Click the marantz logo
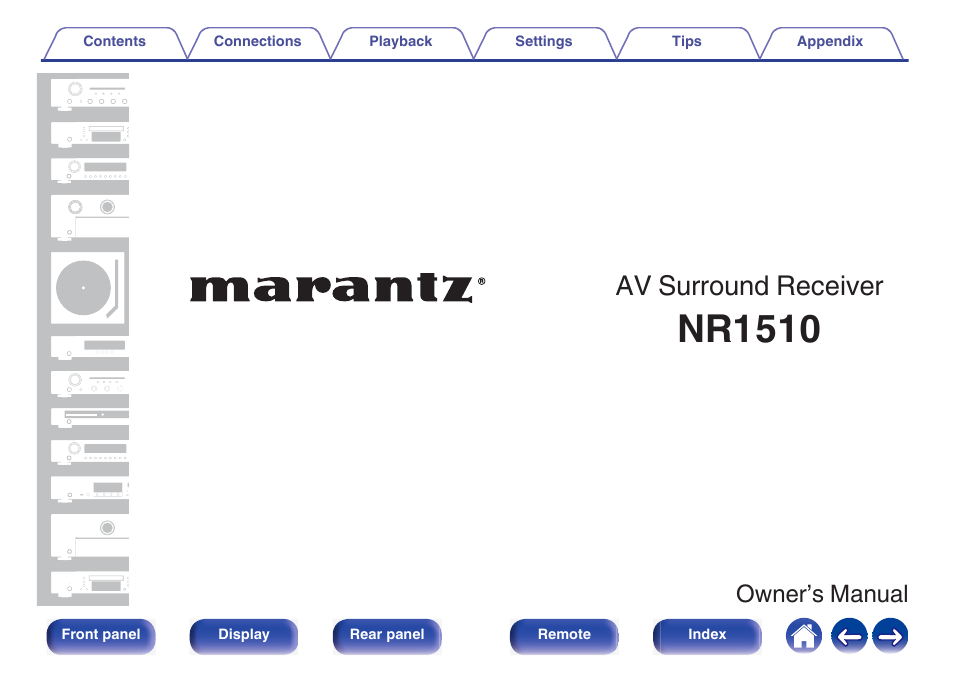954x673 pixels. pyautogui.click(x=338, y=288)
